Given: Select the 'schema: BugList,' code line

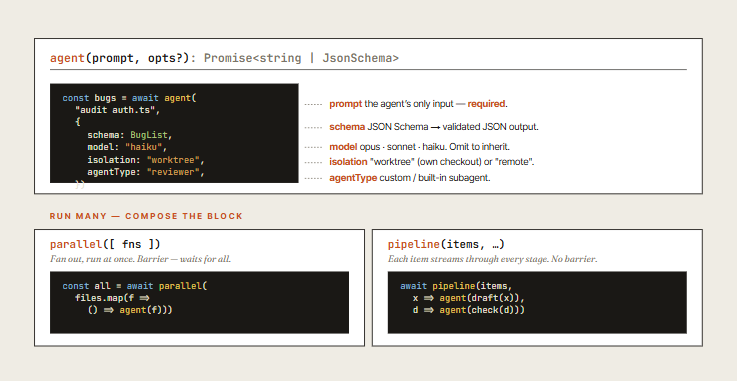Looking at the screenshot, I should coord(130,135).
